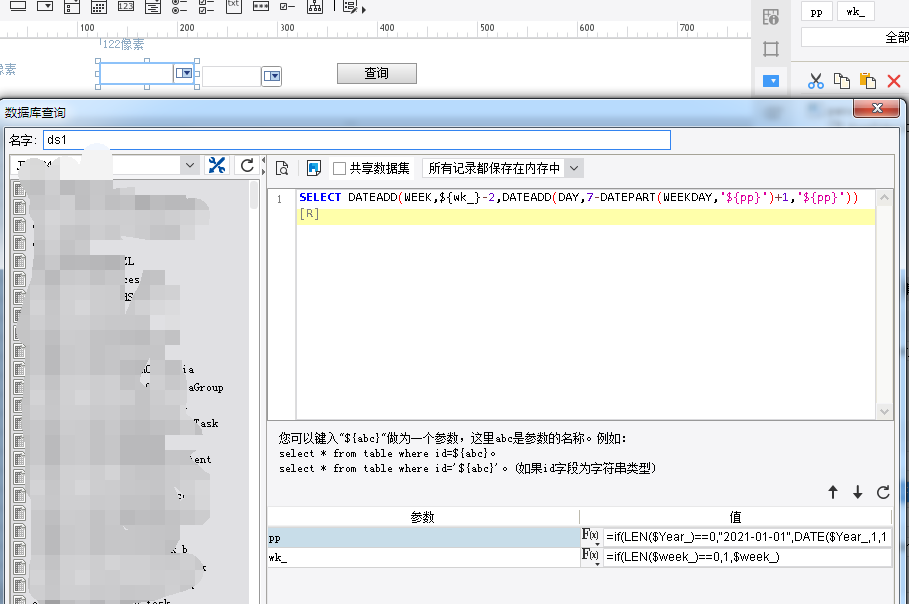The width and height of the screenshot is (909, 604).
Task: Open data connection tools icon
Action: [217, 165]
